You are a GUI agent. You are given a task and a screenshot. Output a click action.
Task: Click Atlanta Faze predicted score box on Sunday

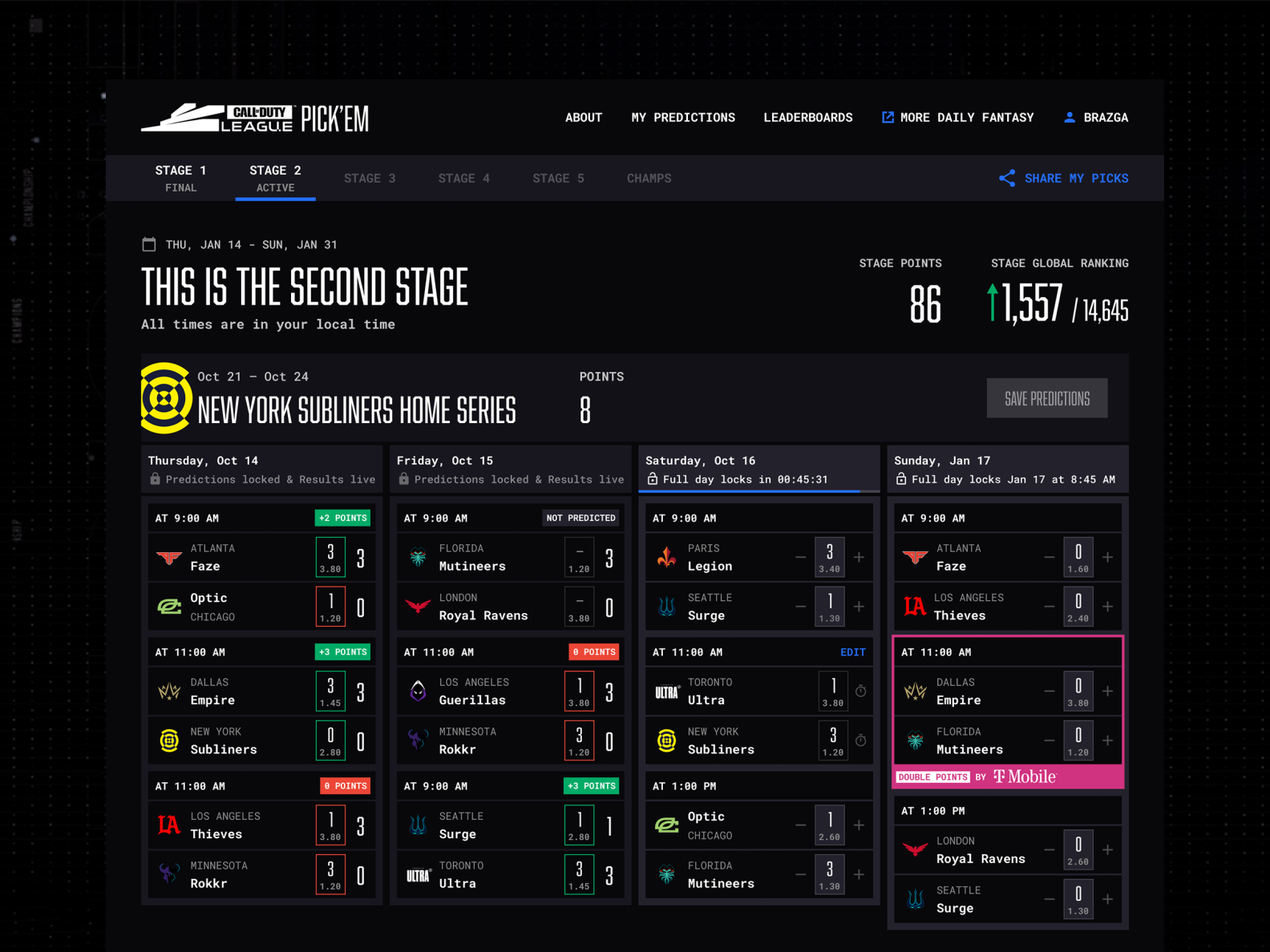(x=1078, y=557)
